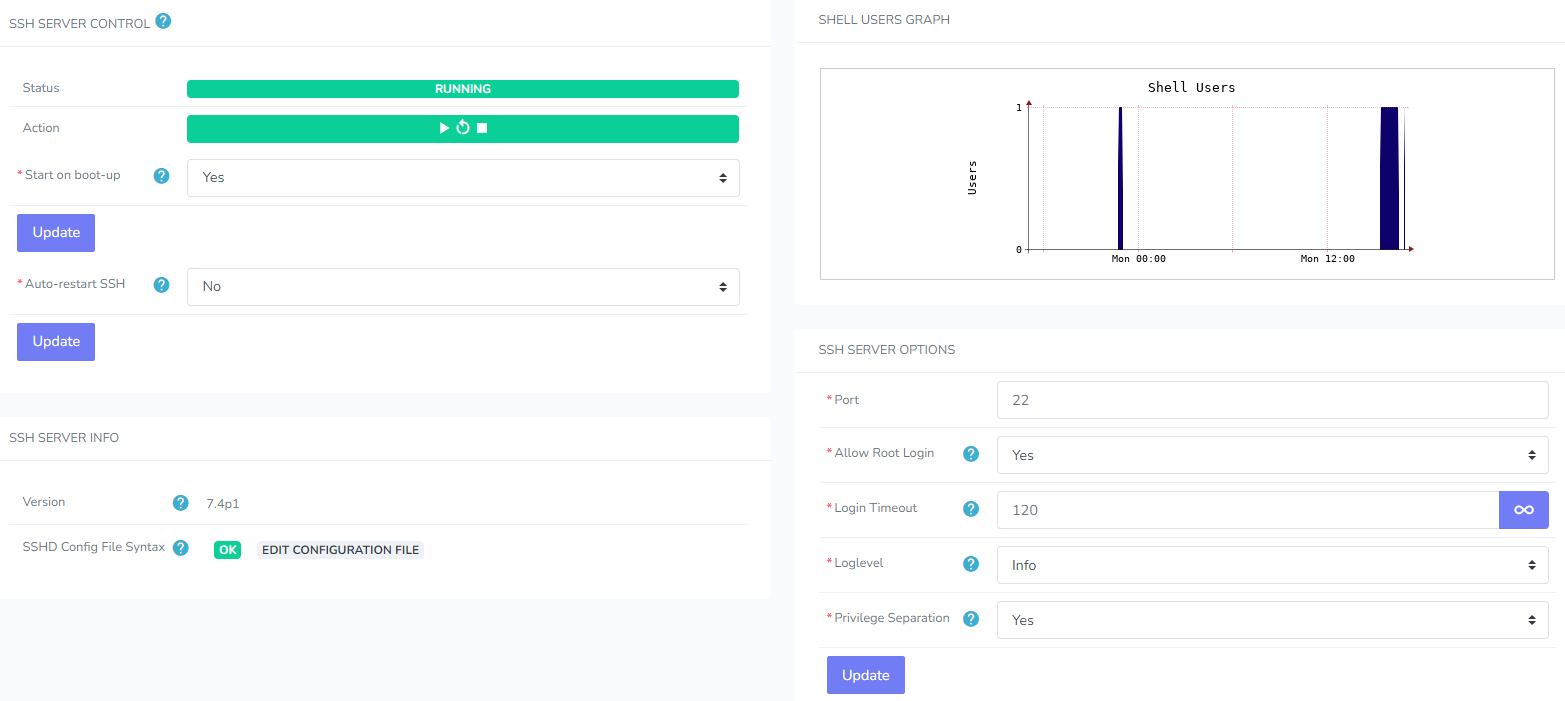1565x701 pixels.
Task: Start the SSH server using the play icon
Action: (x=444, y=128)
